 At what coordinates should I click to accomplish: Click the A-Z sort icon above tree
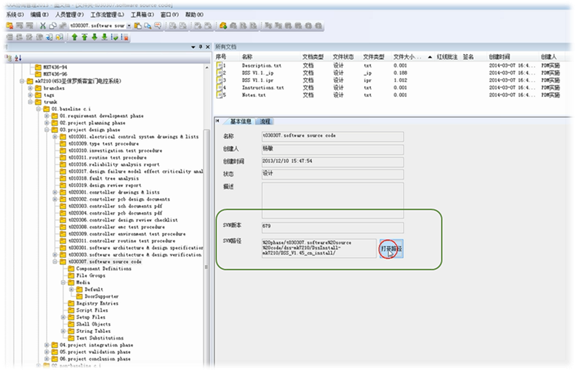(18, 58)
